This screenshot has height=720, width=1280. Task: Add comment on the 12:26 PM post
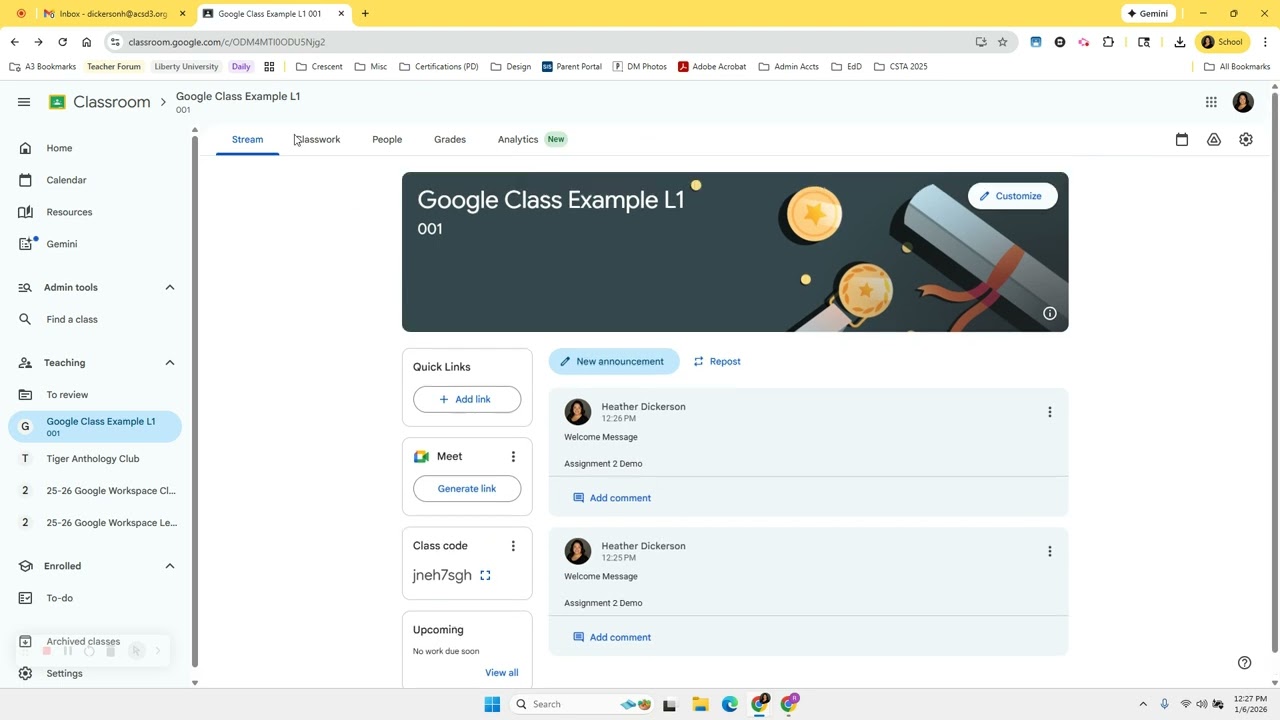(x=612, y=498)
